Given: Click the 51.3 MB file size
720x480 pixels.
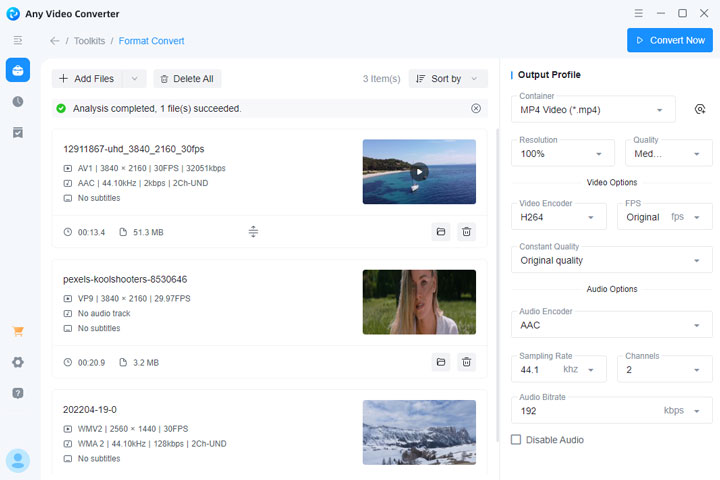Looking at the screenshot, I should click(x=148, y=232).
